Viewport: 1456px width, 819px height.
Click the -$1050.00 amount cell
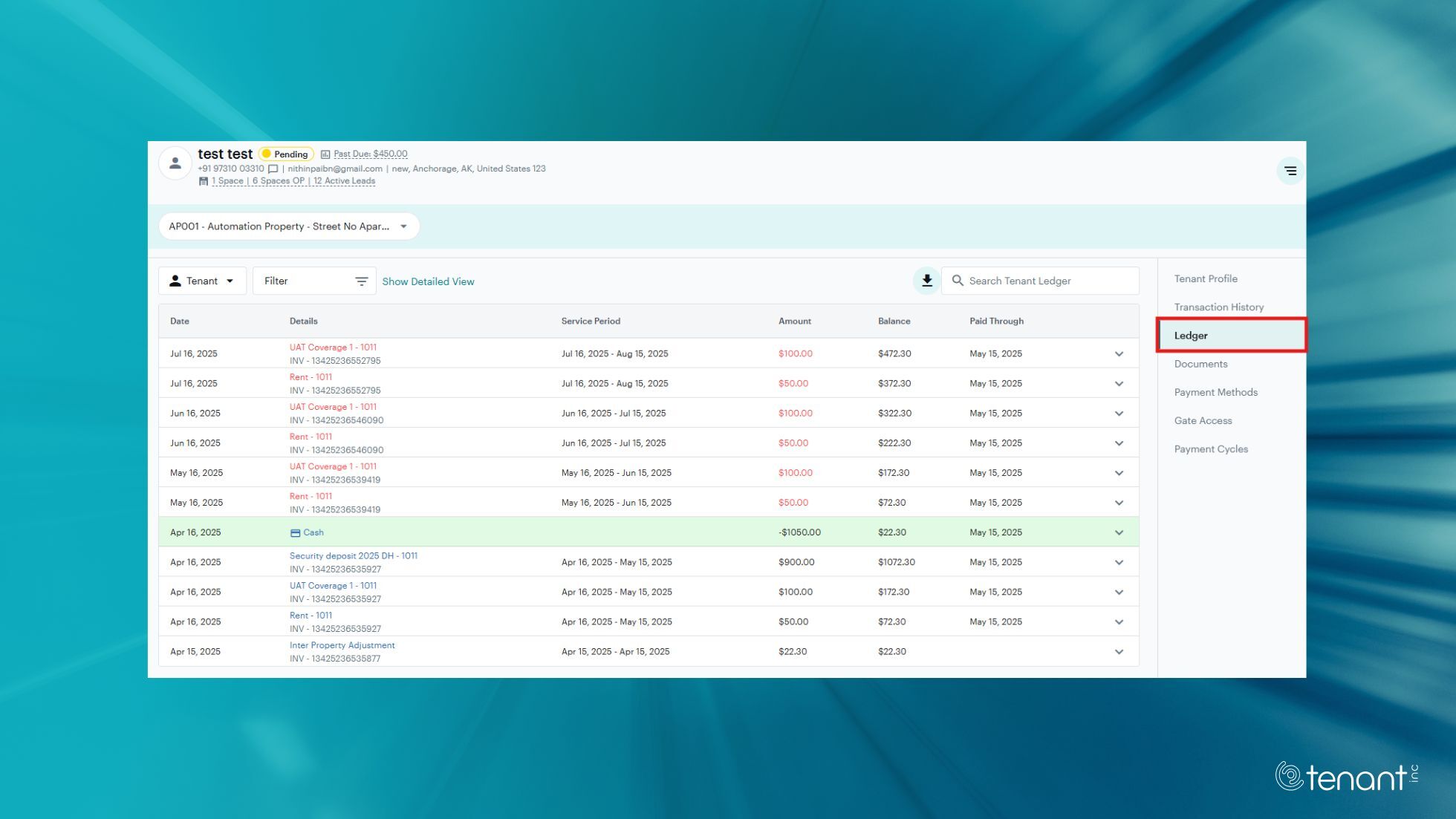(799, 532)
